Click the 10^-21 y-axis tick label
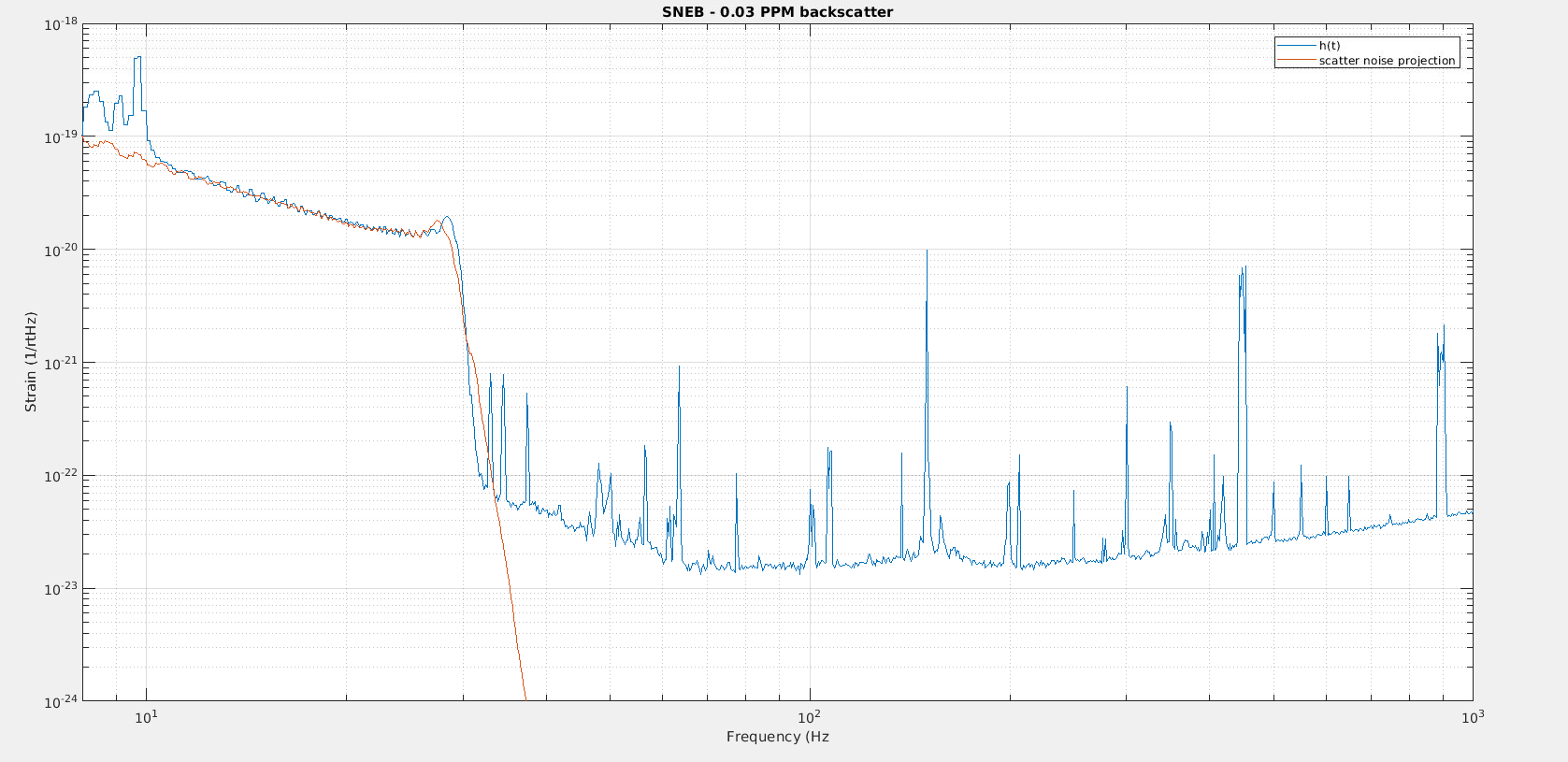This screenshot has height=762, width=1568. [61, 363]
